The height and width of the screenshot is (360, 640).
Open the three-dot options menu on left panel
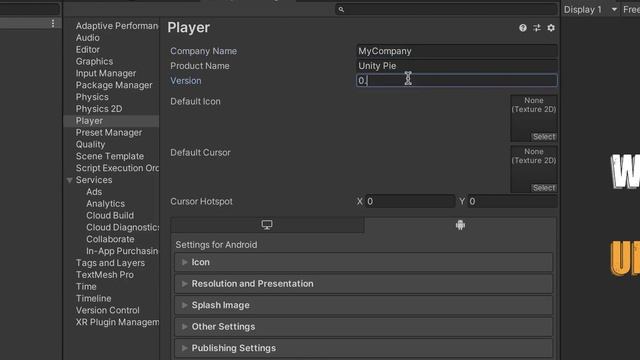click(x=53, y=23)
